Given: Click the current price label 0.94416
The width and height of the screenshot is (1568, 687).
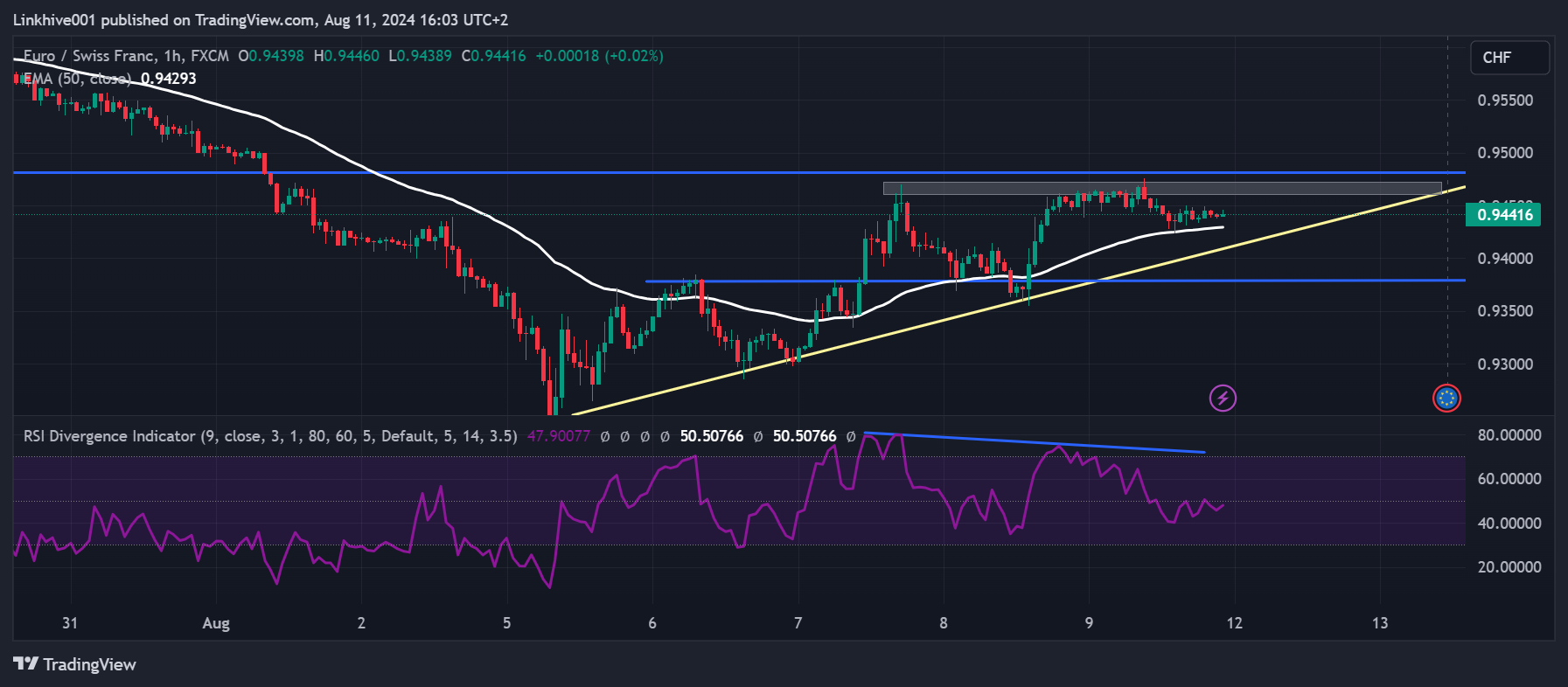Looking at the screenshot, I should pos(1504,214).
